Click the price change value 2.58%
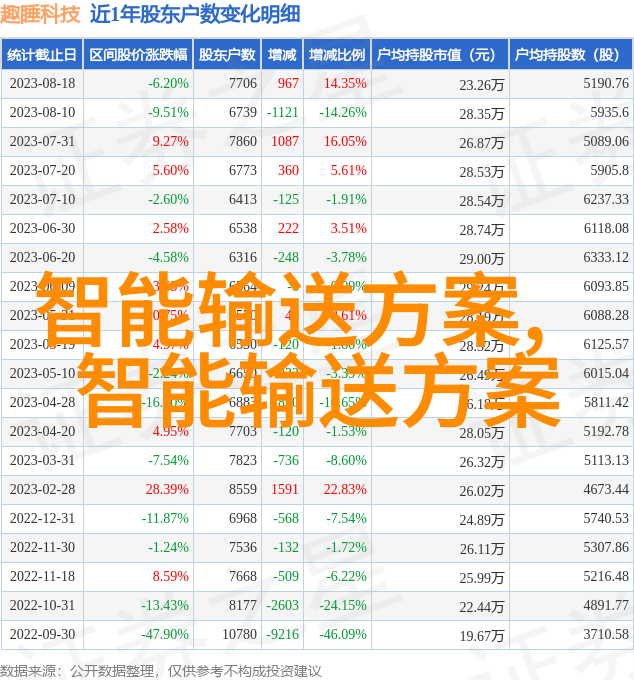This screenshot has width=634, height=680. [170, 229]
